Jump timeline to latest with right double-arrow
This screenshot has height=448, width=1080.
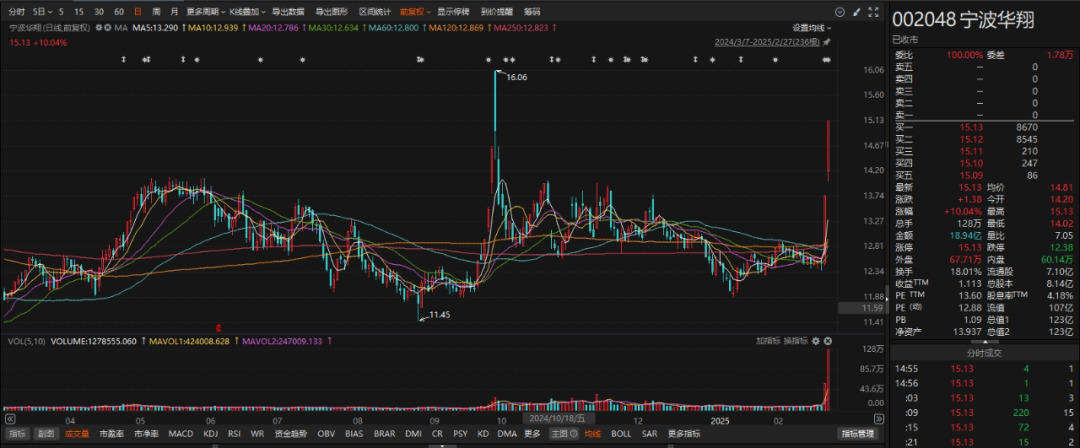881,420
